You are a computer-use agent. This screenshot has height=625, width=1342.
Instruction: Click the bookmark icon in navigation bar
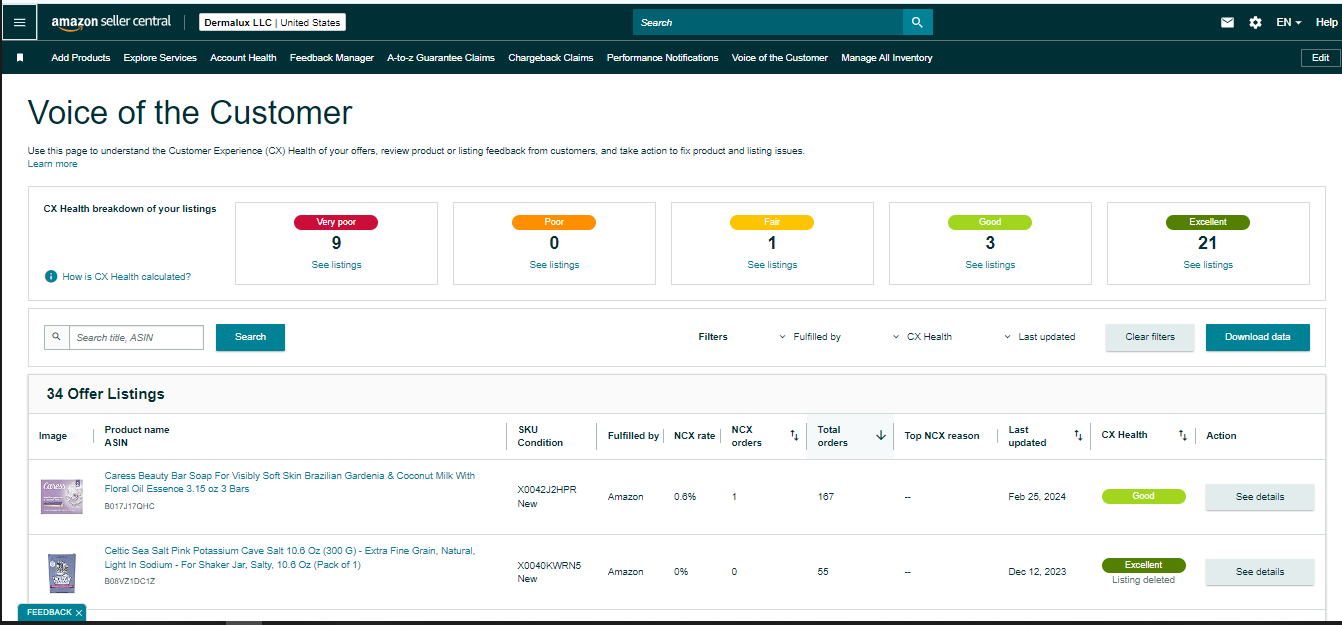[x=19, y=58]
